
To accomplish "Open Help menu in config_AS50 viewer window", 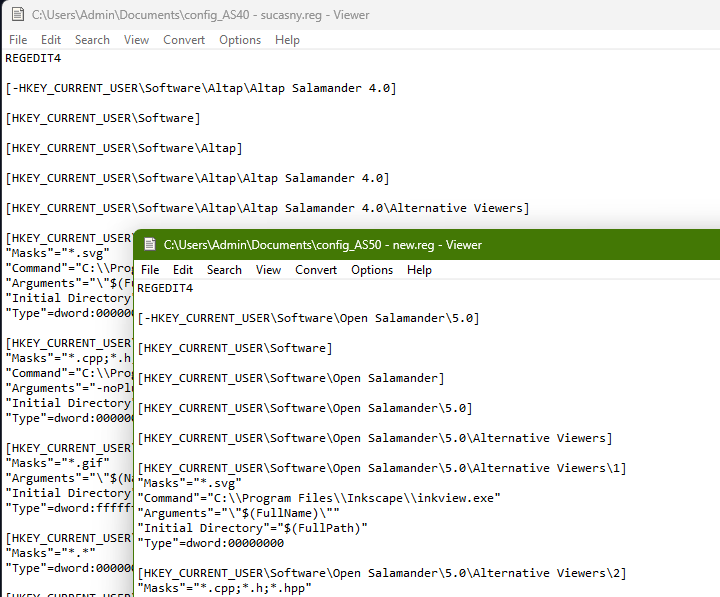I will point(419,270).
